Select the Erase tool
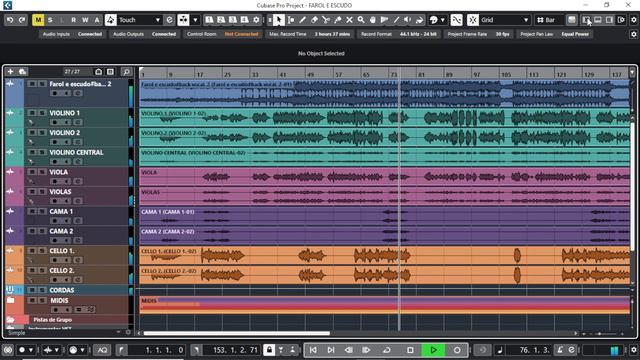640x360 pixels. click(x=314, y=20)
